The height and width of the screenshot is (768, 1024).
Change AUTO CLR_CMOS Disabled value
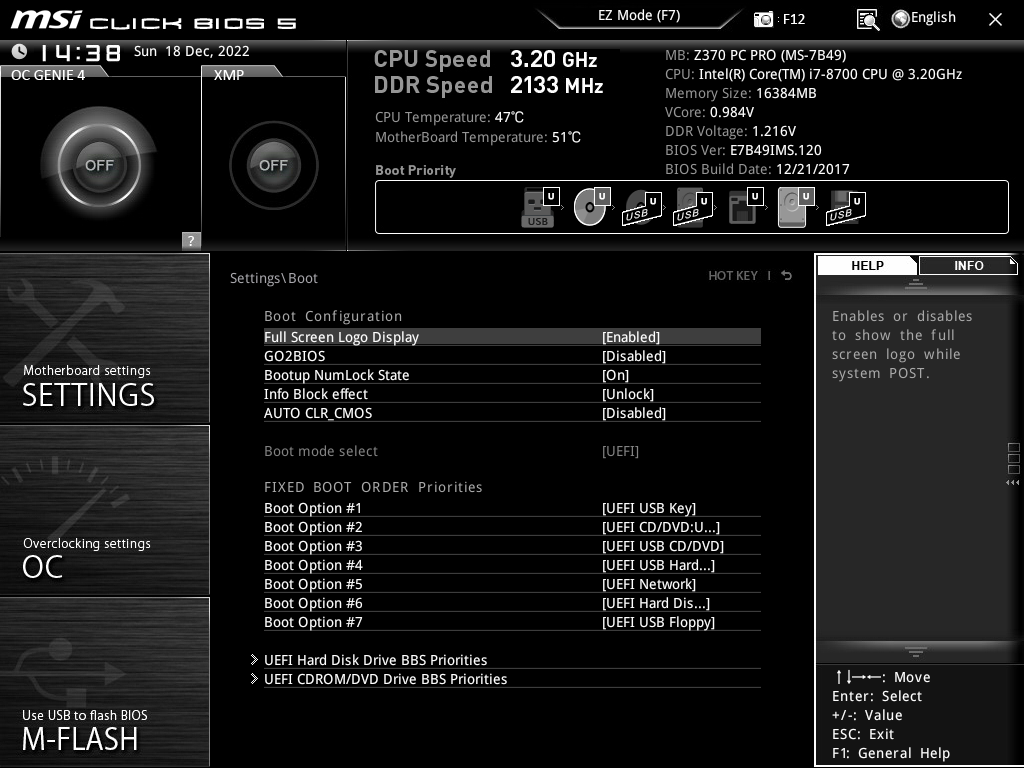pyautogui.click(x=634, y=413)
